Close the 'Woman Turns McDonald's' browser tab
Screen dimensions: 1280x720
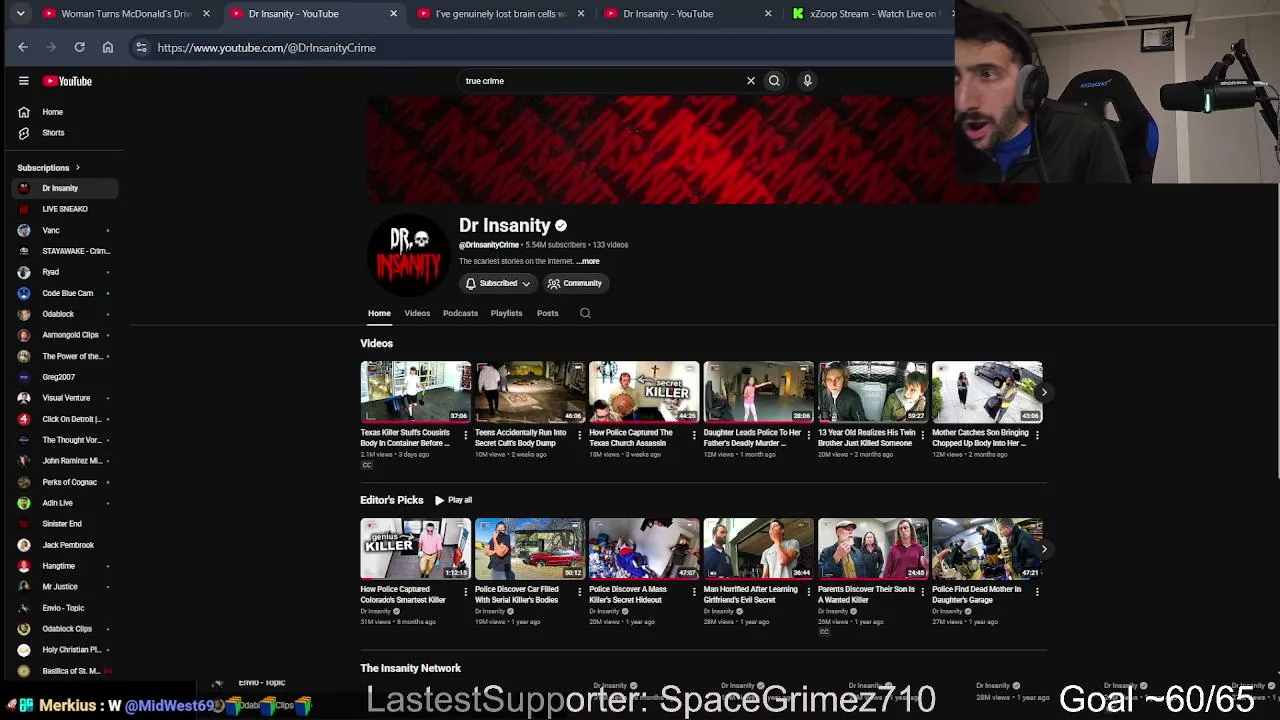click(x=206, y=14)
